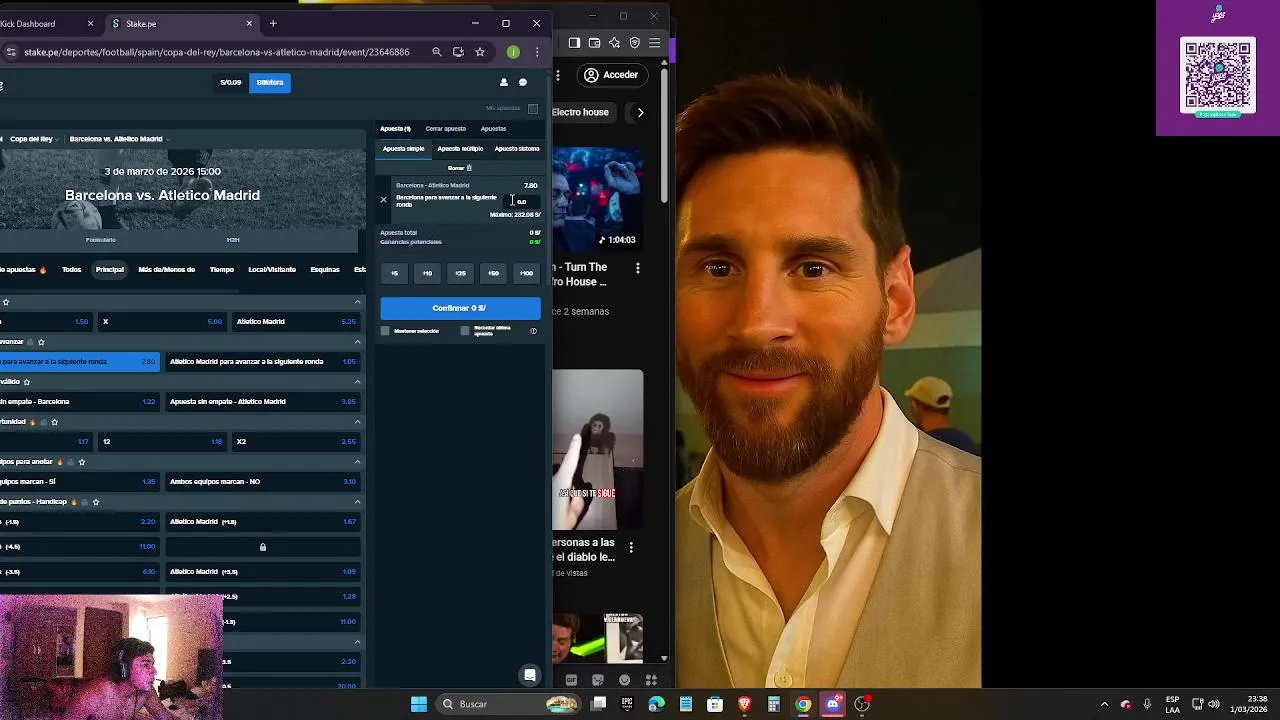This screenshot has width=1280, height=720.
Task: Select the Tiempo market tab
Action: tap(222, 270)
